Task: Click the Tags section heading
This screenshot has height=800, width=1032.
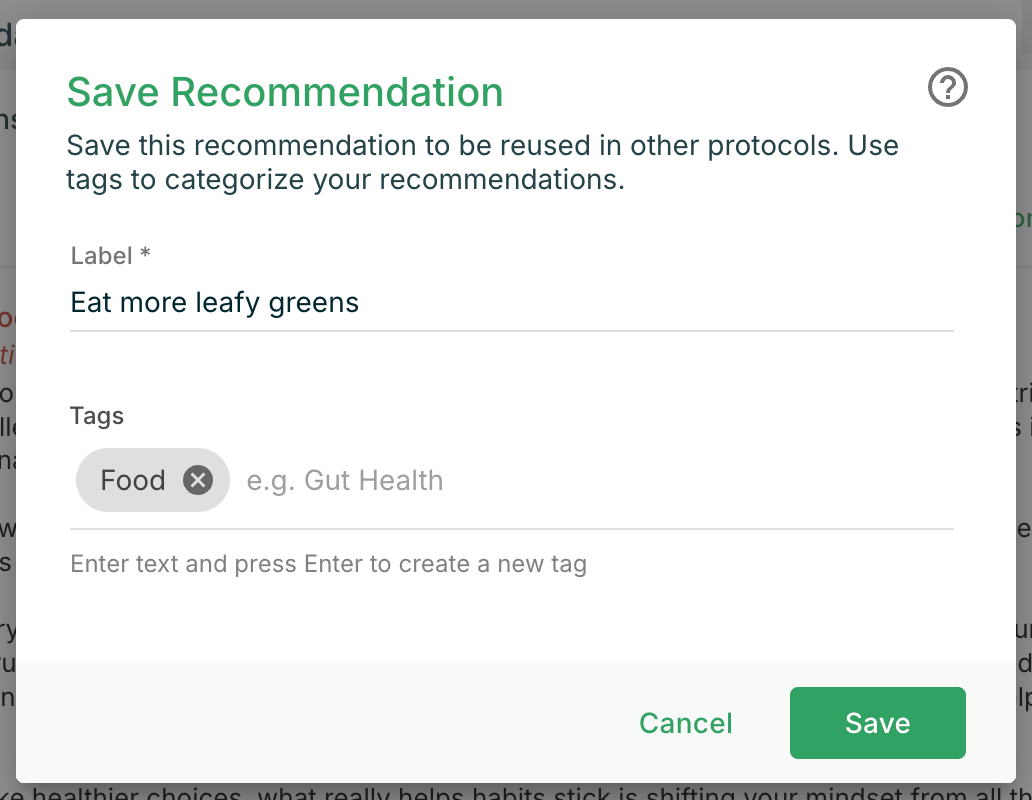Action: tap(97, 416)
